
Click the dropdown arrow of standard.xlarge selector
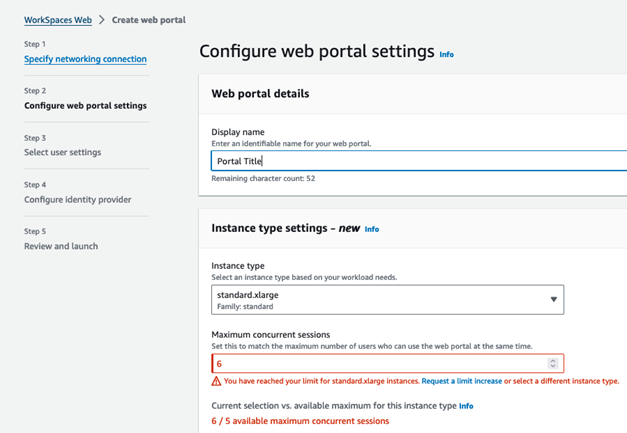pyautogui.click(x=553, y=299)
